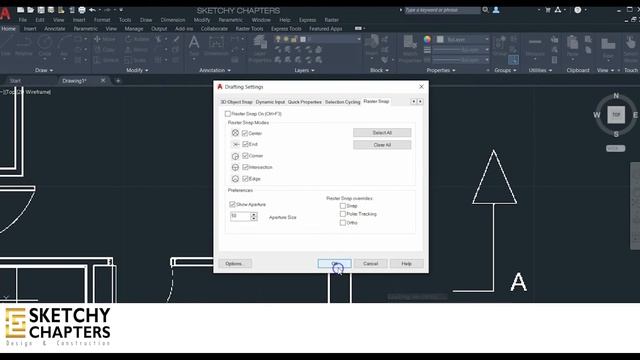
Task: Click the shopping cart icon in title bar
Action: coord(548,10)
